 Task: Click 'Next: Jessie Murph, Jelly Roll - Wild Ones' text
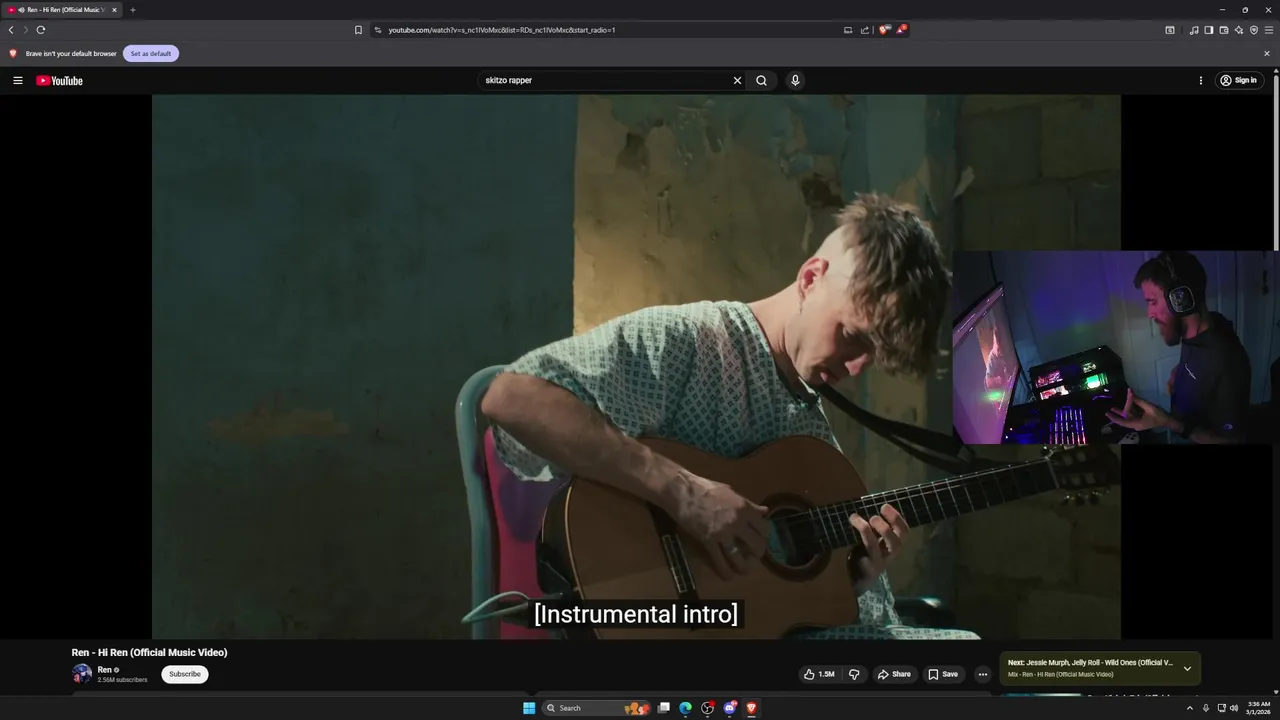point(1090,662)
